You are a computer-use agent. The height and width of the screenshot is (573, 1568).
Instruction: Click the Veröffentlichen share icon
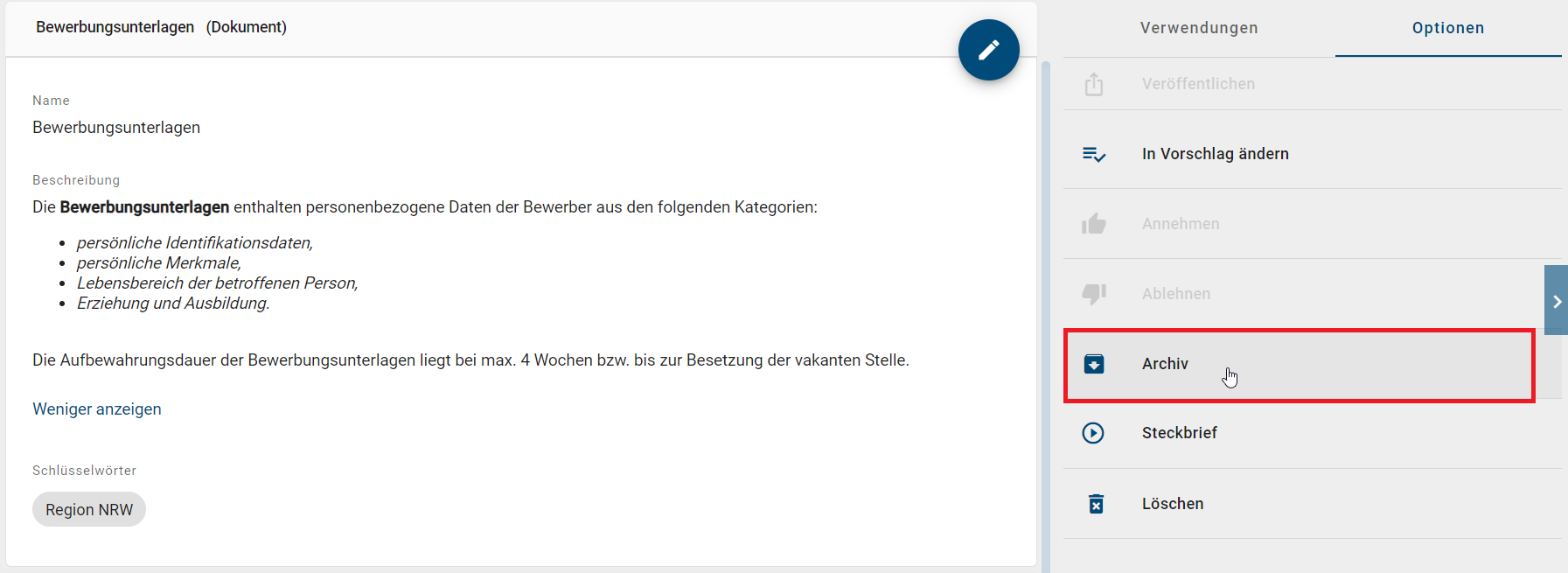coord(1094,84)
